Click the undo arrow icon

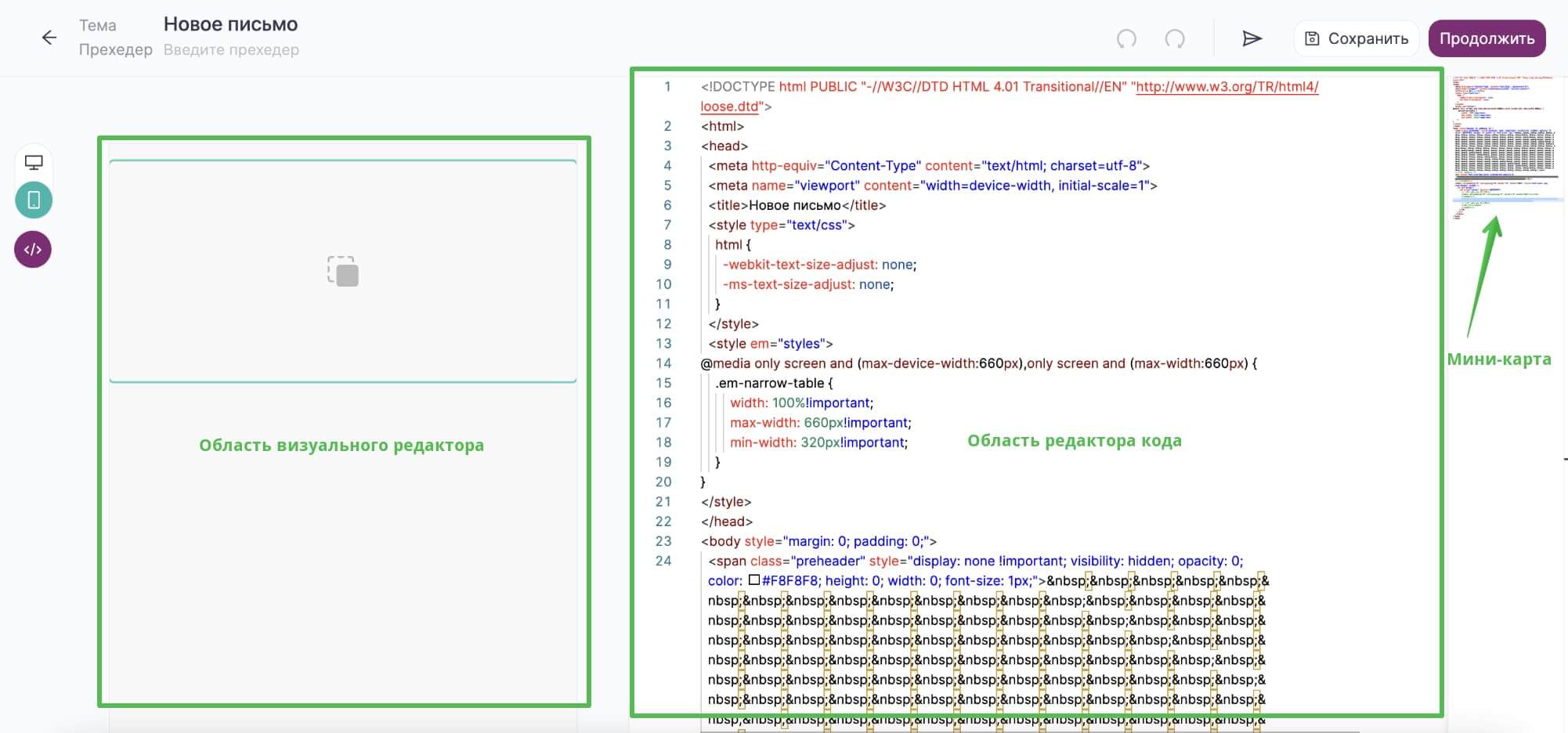click(1126, 38)
